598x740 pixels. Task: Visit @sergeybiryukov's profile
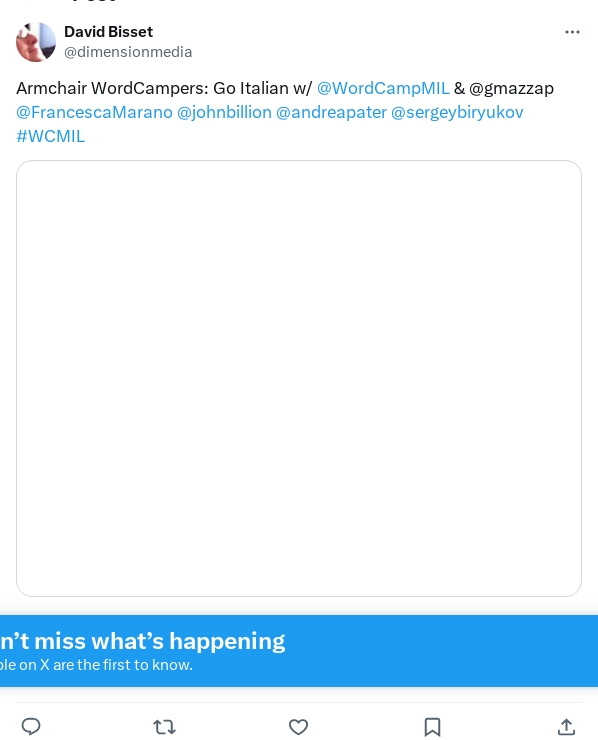tap(457, 112)
